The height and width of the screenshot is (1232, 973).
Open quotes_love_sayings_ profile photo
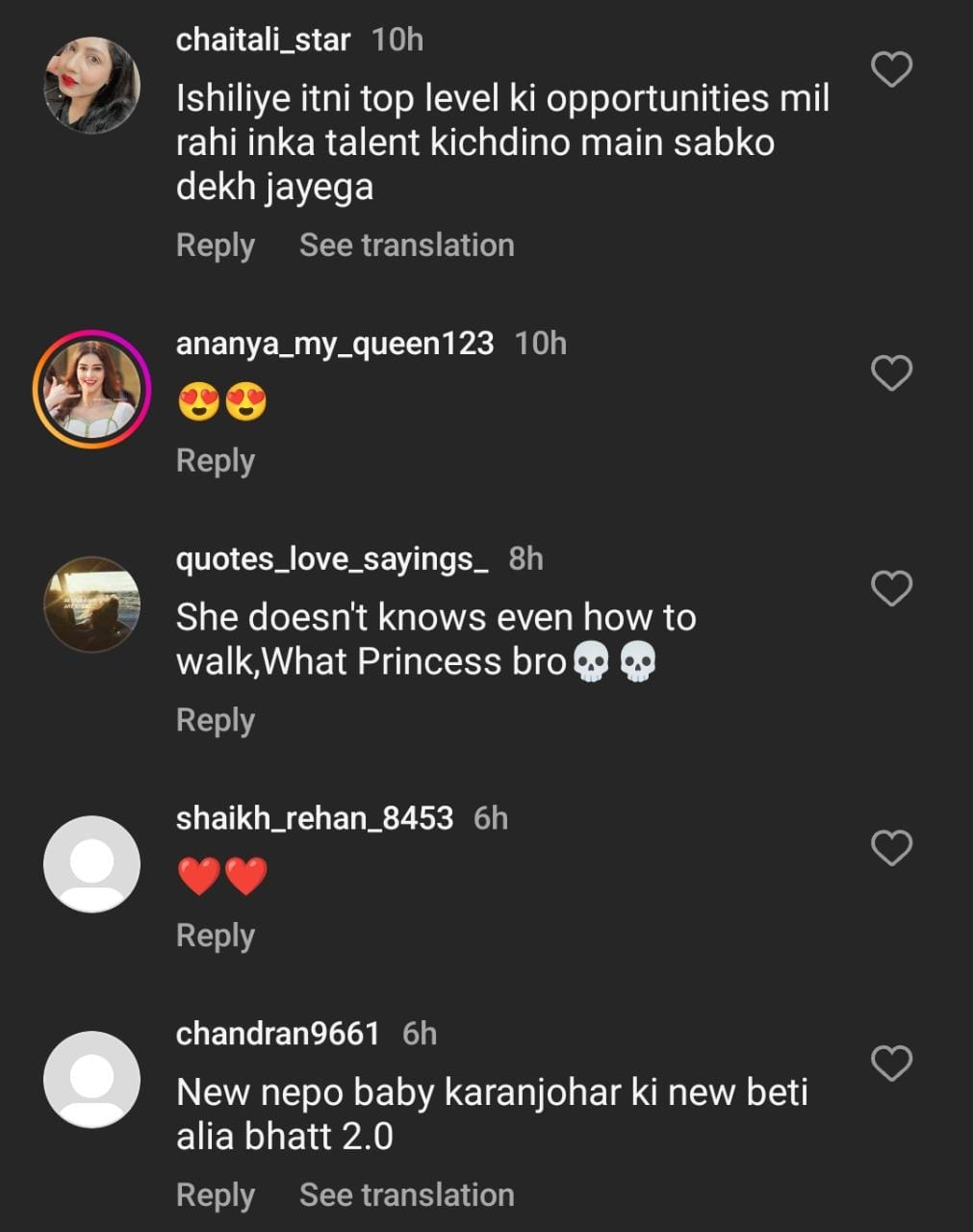[92, 604]
